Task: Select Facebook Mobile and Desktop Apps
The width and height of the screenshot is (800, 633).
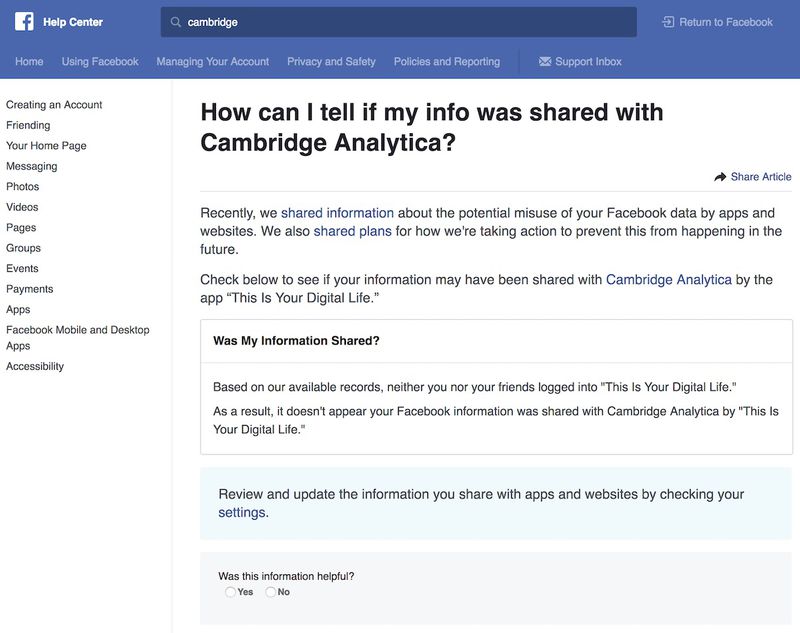Action: [76, 336]
